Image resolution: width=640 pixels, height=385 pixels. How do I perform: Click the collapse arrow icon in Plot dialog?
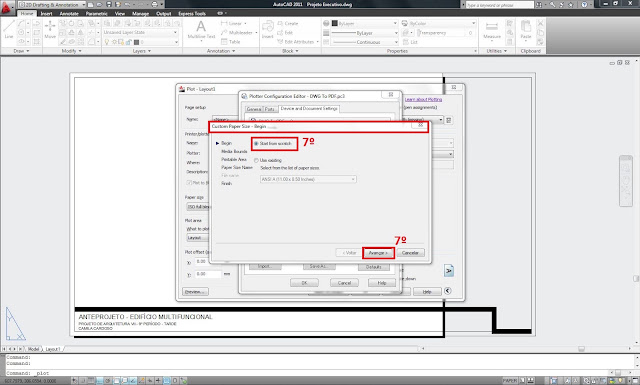(447, 291)
